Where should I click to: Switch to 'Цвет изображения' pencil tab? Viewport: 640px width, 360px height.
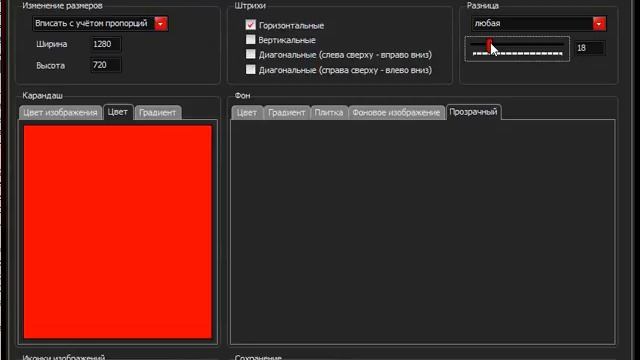click(x=60, y=113)
